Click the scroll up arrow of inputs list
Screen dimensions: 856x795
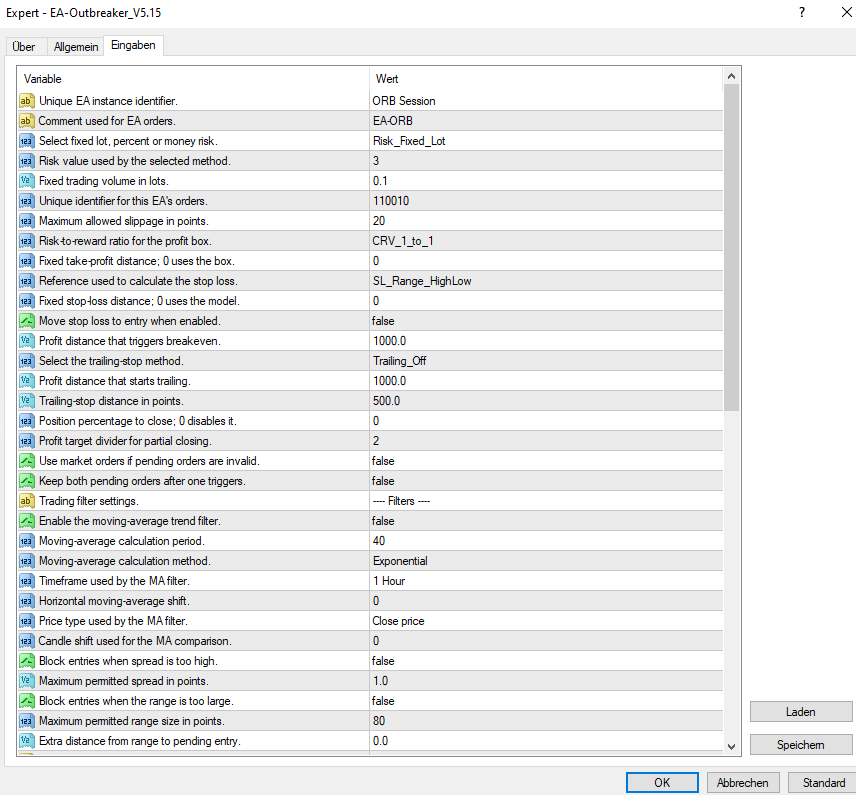coord(732,76)
